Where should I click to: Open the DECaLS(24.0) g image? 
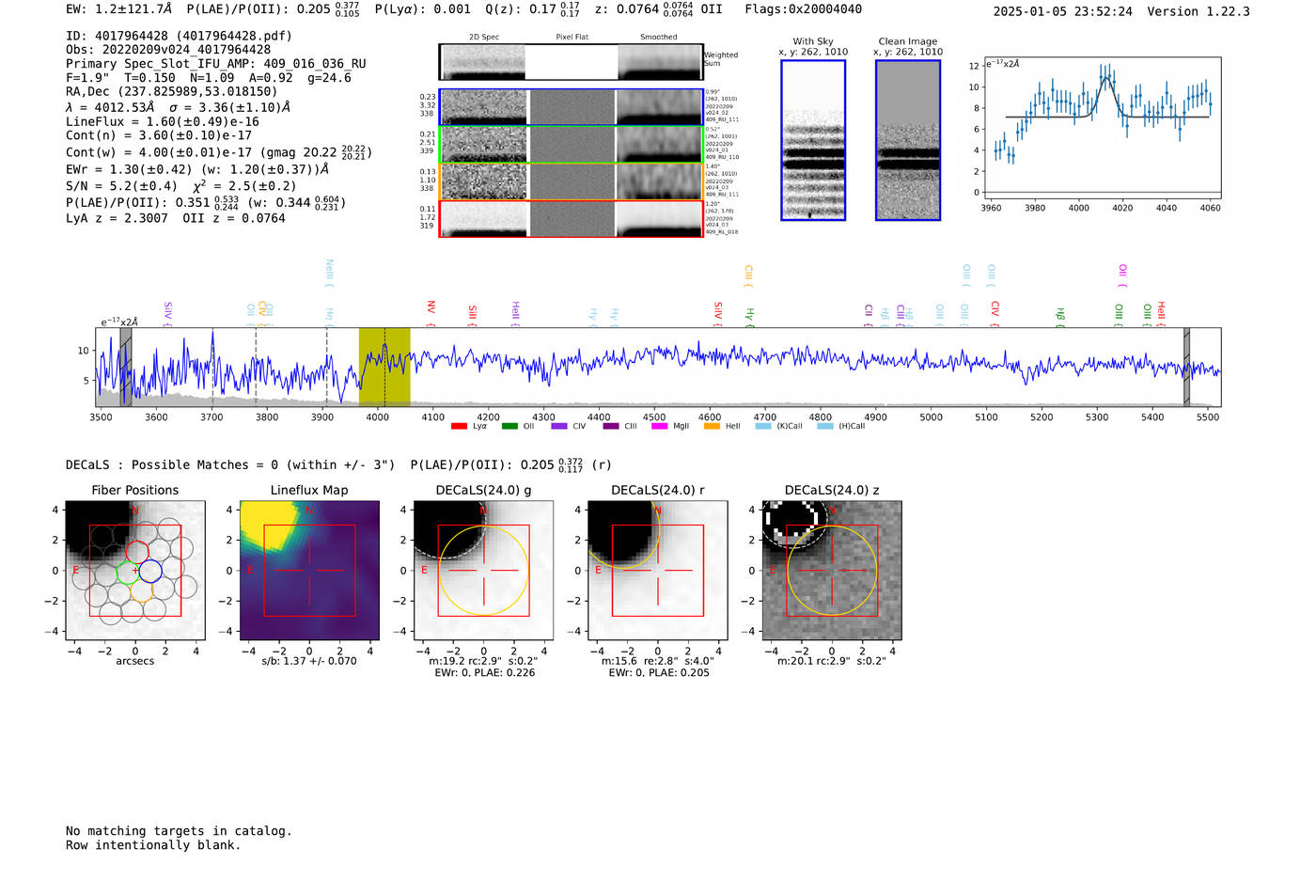click(483, 571)
